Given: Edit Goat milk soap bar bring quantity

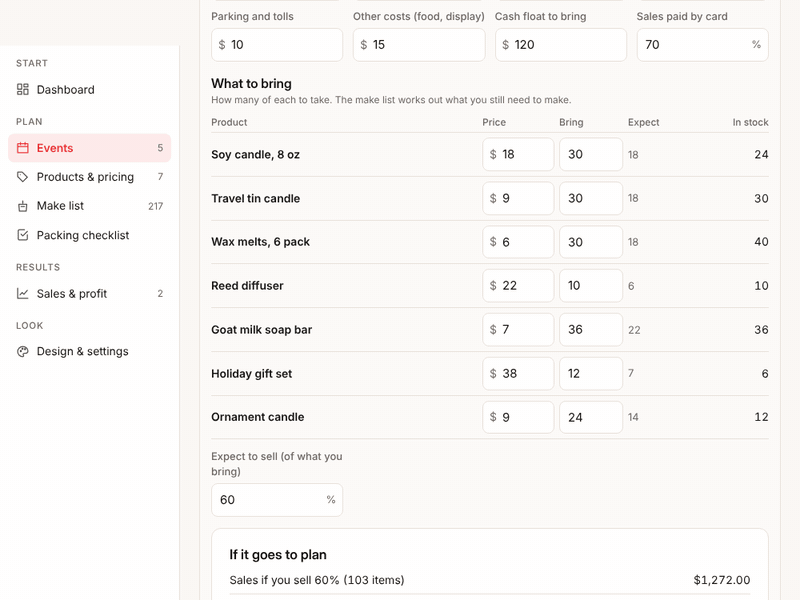Looking at the screenshot, I should [591, 330].
